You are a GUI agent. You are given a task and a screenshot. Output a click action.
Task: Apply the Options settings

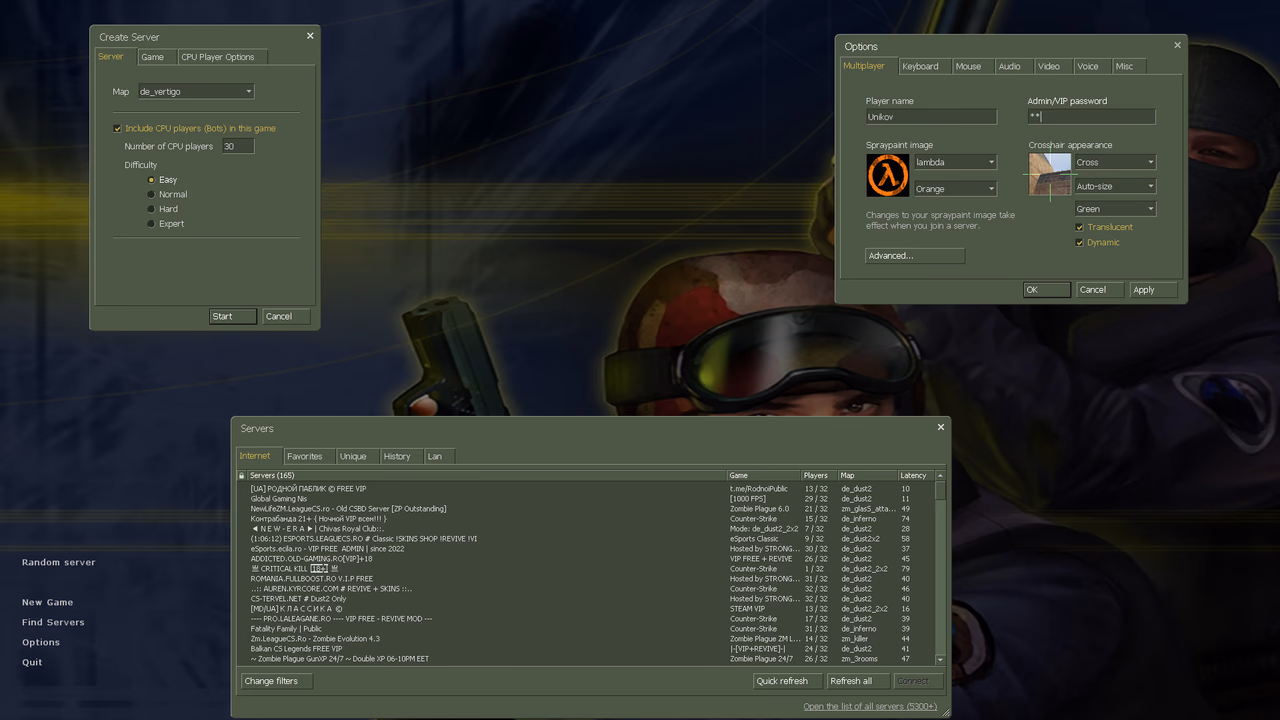[x=1153, y=290]
